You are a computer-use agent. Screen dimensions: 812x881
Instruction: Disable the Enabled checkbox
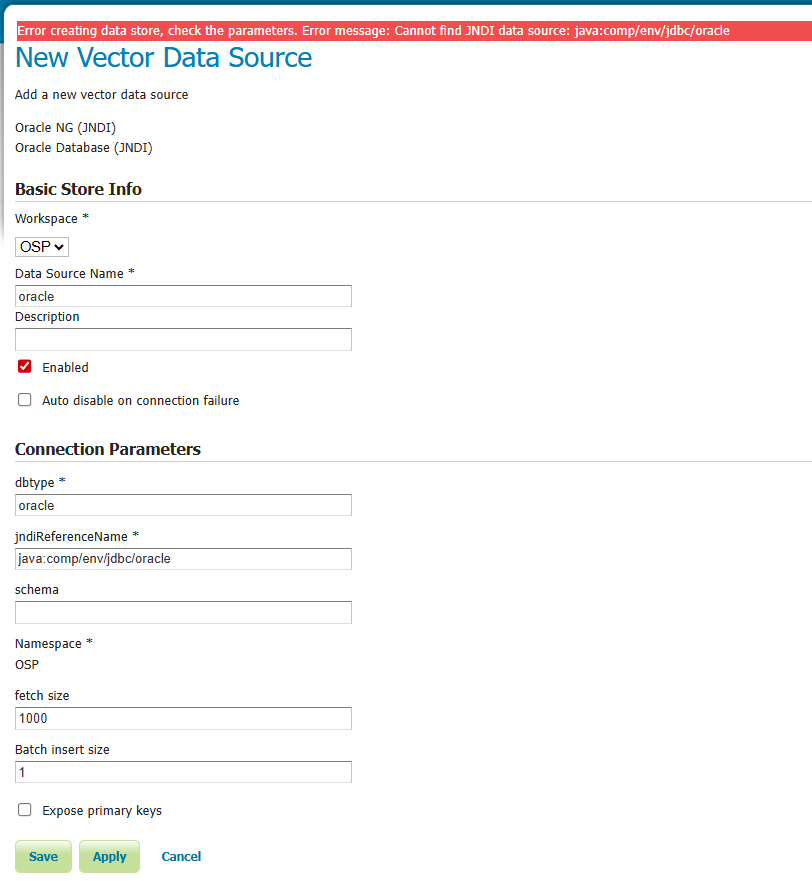tap(24, 366)
